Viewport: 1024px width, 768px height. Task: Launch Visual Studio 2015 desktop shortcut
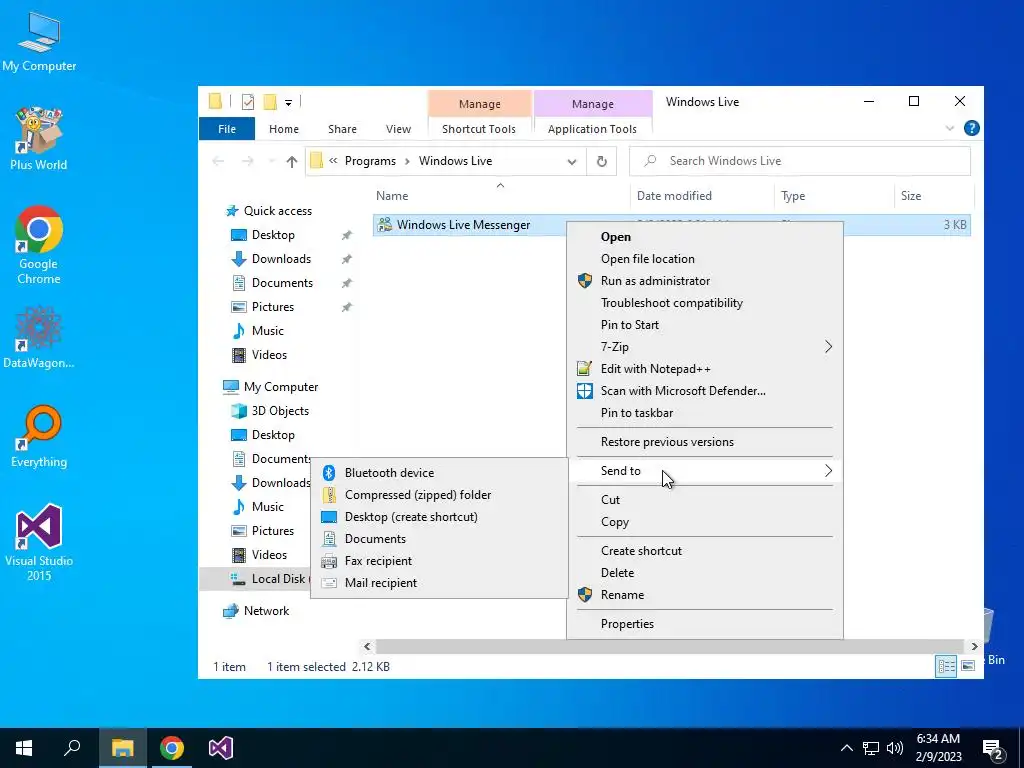39,542
